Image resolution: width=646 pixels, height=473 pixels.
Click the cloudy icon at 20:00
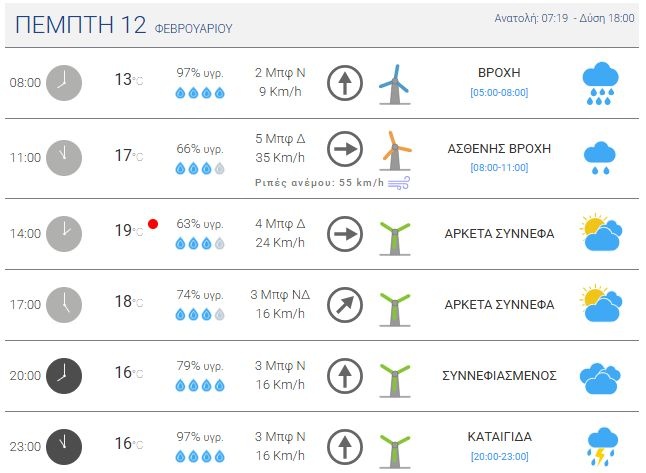tap(600, 379)
